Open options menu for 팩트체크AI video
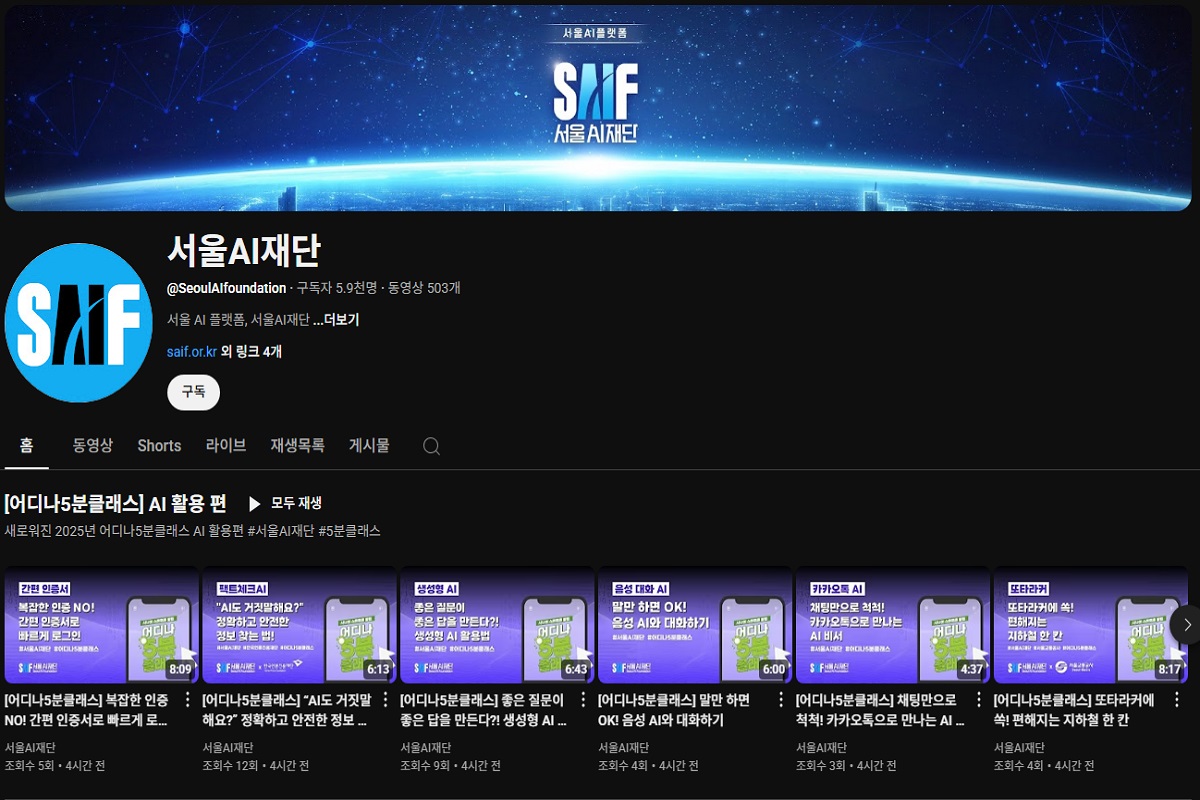 (385, 700)
